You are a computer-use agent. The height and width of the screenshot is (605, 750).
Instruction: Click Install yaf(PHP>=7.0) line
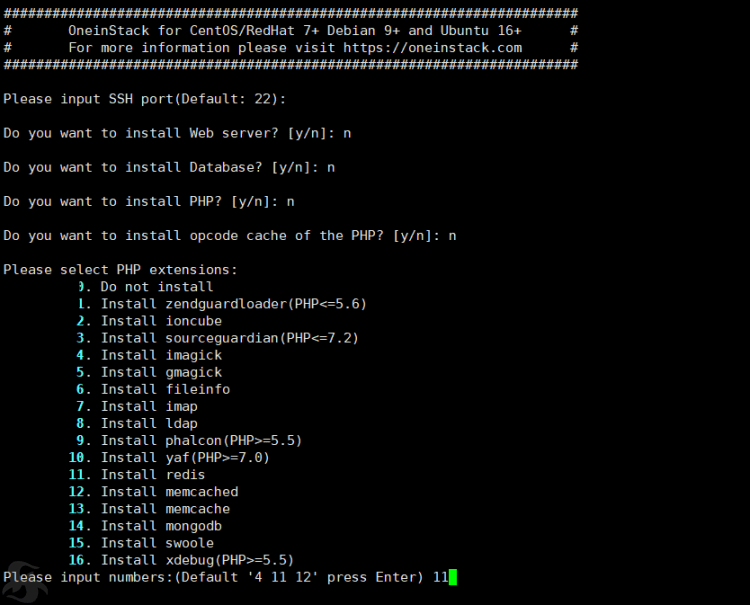(x=169, y=458)
